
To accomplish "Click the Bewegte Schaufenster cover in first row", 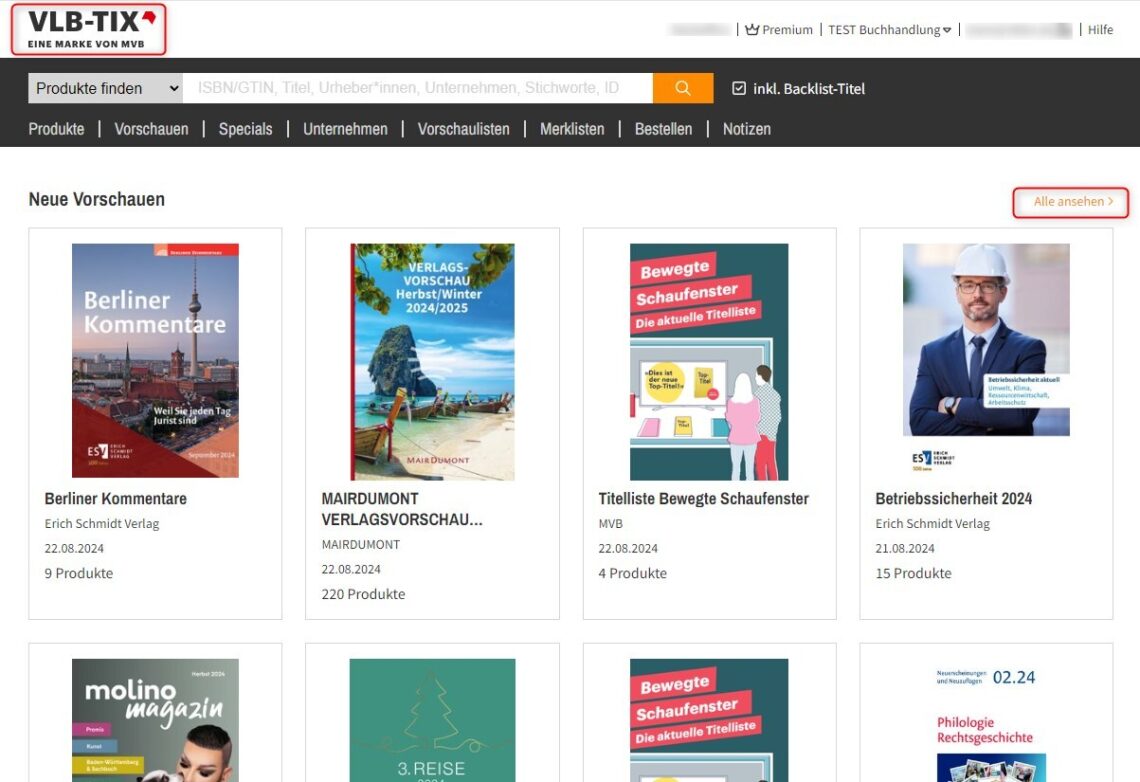I will tap(709, 360).
